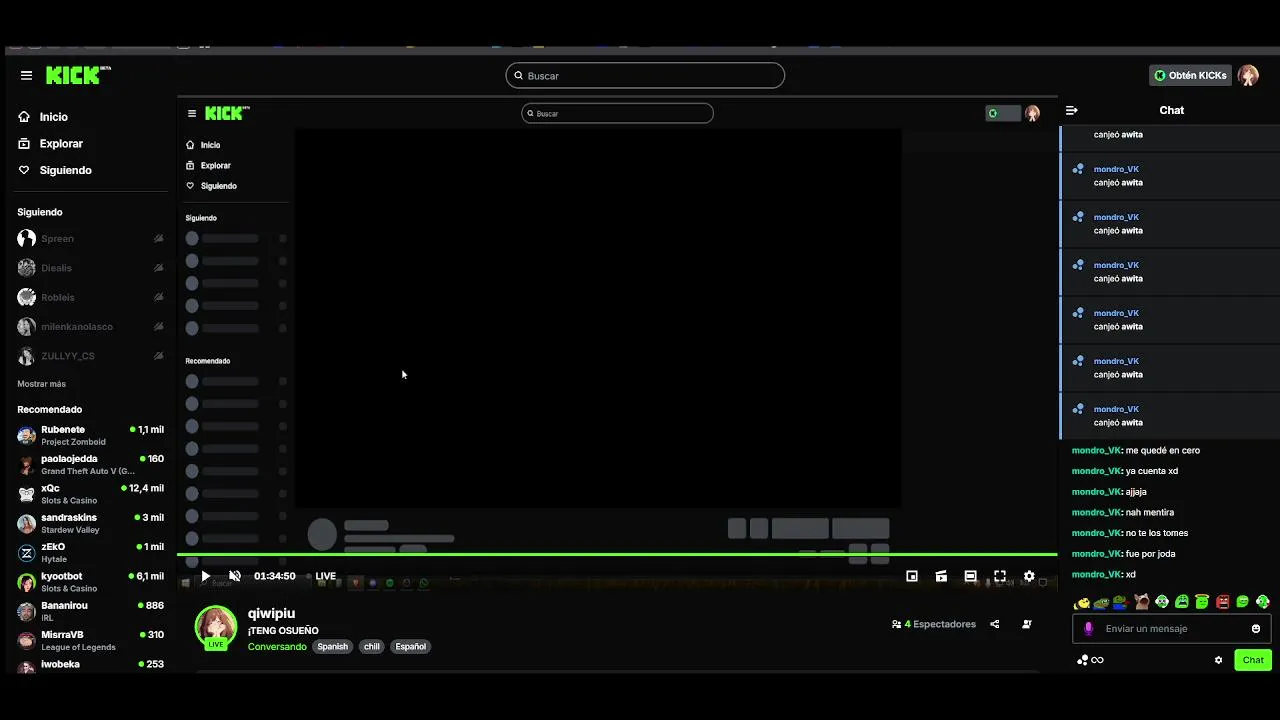Open player settings gear
Viewport: 1280px width, 720px height.
1029,576
